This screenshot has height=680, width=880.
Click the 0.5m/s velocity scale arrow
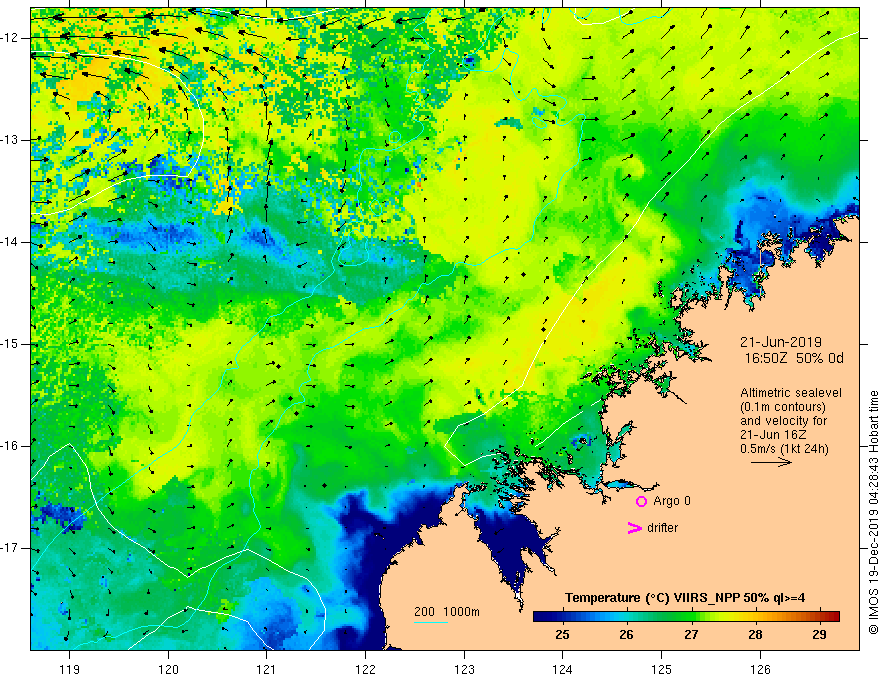(771, 462)
